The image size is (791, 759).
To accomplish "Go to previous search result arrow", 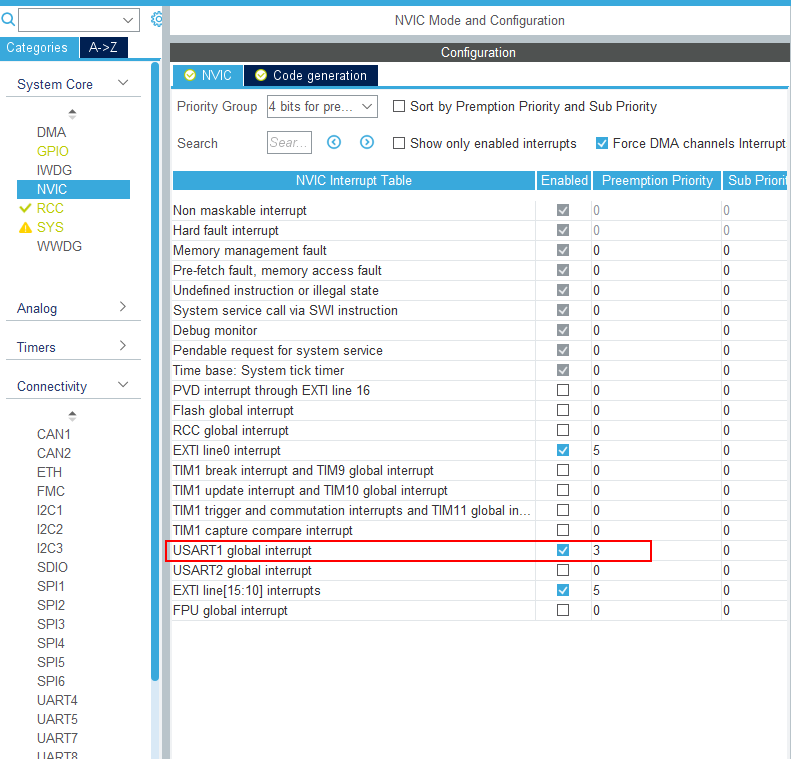I will 334,142.
